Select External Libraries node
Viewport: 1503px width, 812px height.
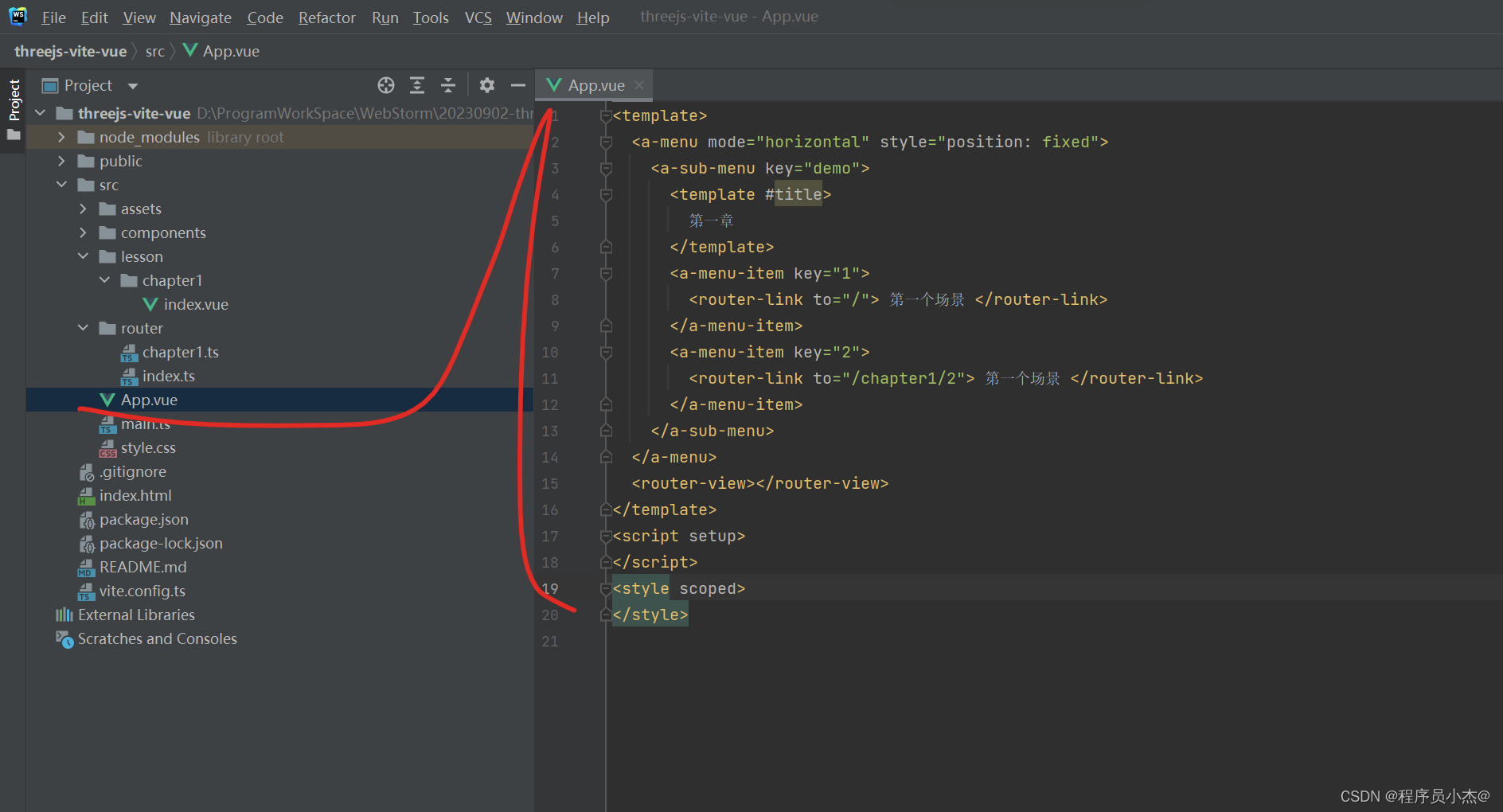(x=136, y=615)
